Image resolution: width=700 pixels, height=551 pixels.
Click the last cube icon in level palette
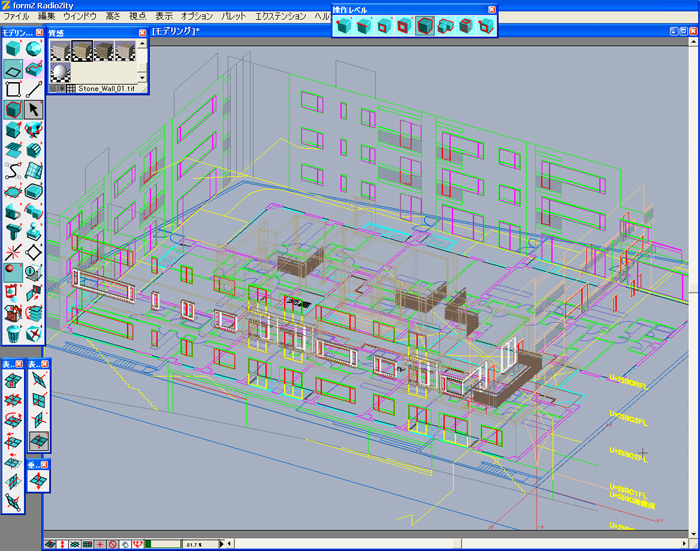pos(487,26)
